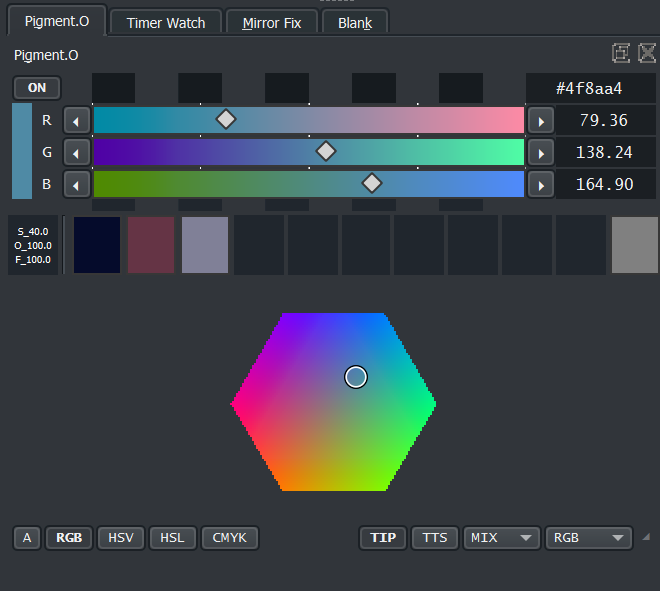Switch to the Timer Watch tab
Image resolution: width=660 pixels, height=591 pixels.
166,22
